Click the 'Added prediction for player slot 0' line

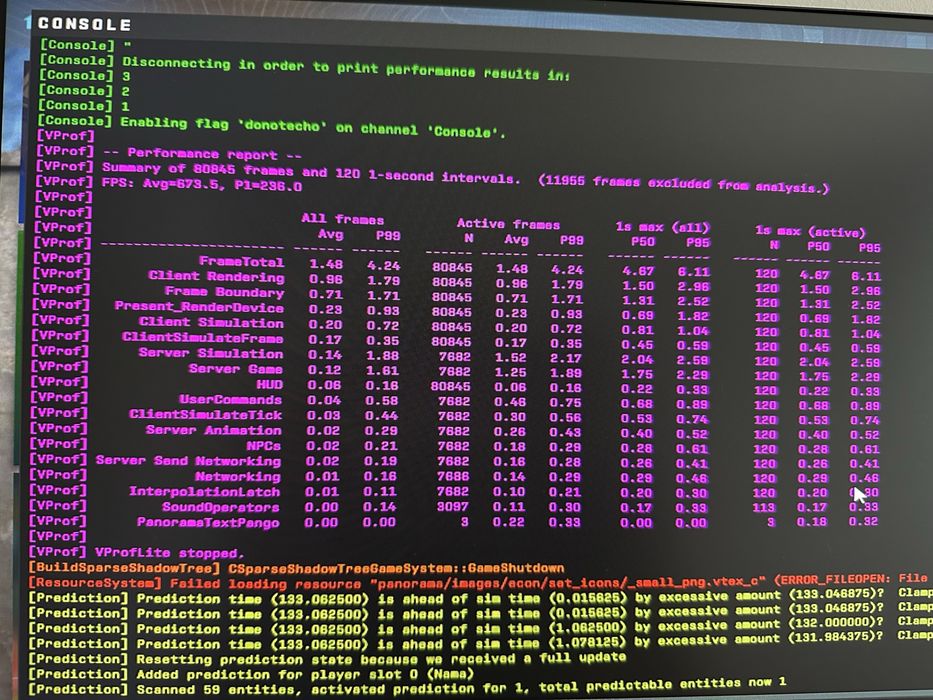252,674
